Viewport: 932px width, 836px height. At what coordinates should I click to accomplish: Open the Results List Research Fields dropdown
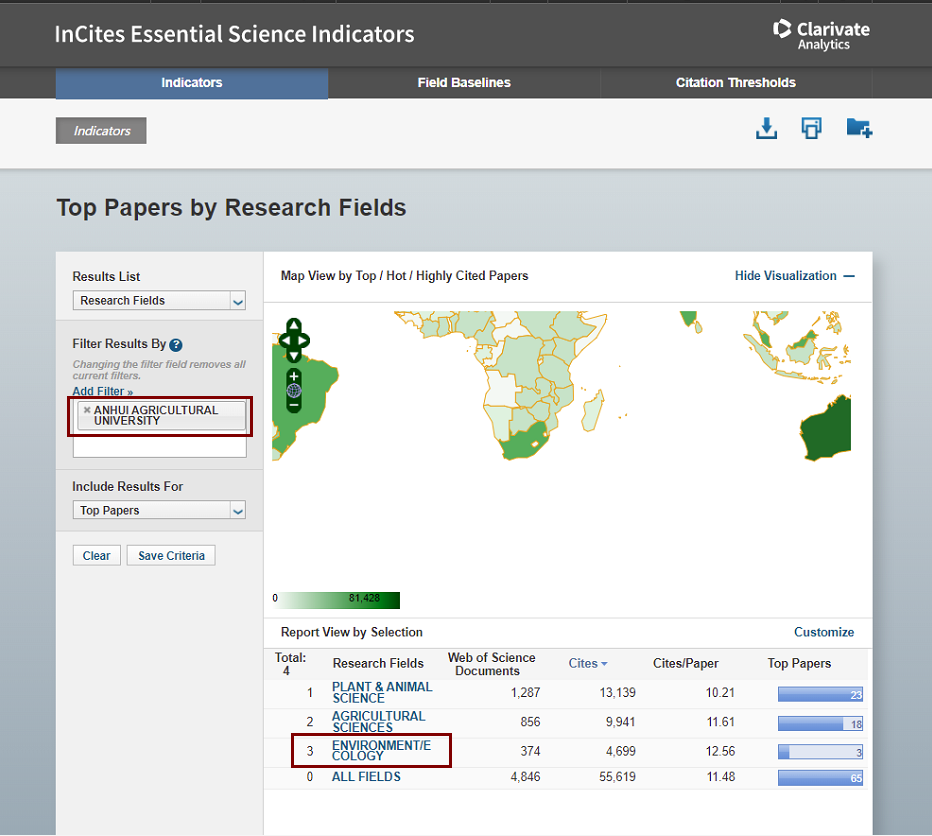click(x=159, y=301)
